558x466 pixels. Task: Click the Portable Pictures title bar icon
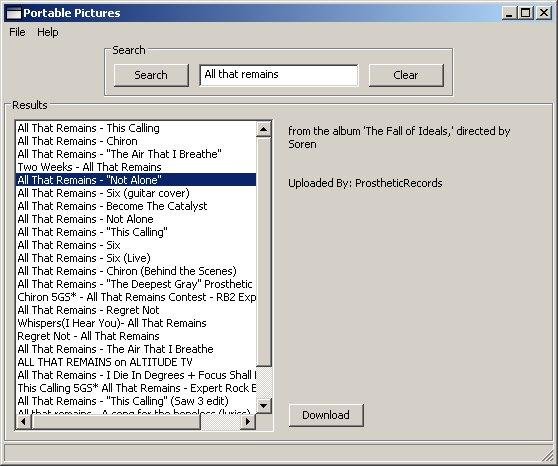tap(14, 13)
